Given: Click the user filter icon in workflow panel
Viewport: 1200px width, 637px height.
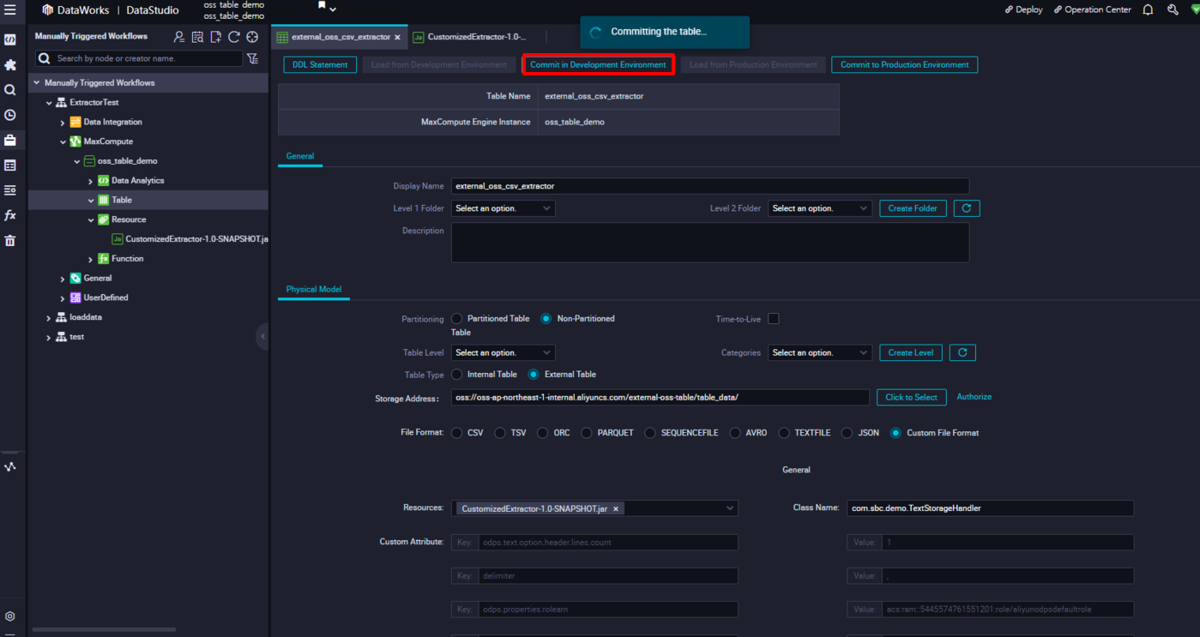Looking at the screenshot, I should click(179, 37).
